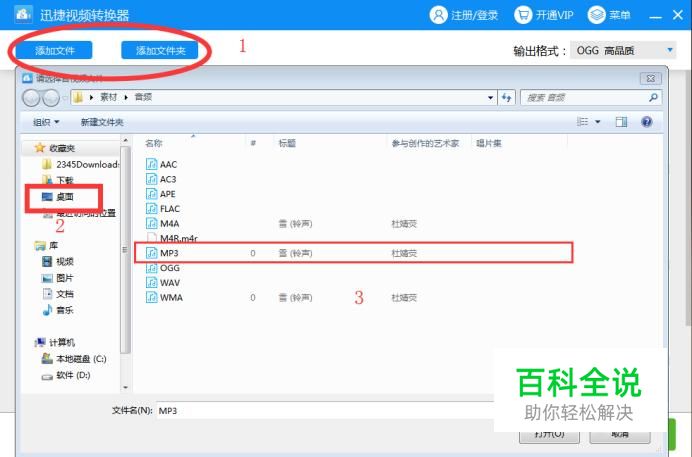Viewport: 692px width, 457px height.
Task: Click the 音频 breadcrumb in the path
Action: click(x=143, y=97)
